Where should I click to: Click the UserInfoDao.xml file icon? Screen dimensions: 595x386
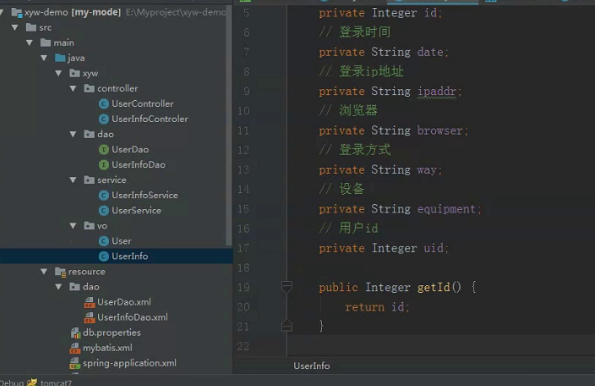(x=89, y=317)
